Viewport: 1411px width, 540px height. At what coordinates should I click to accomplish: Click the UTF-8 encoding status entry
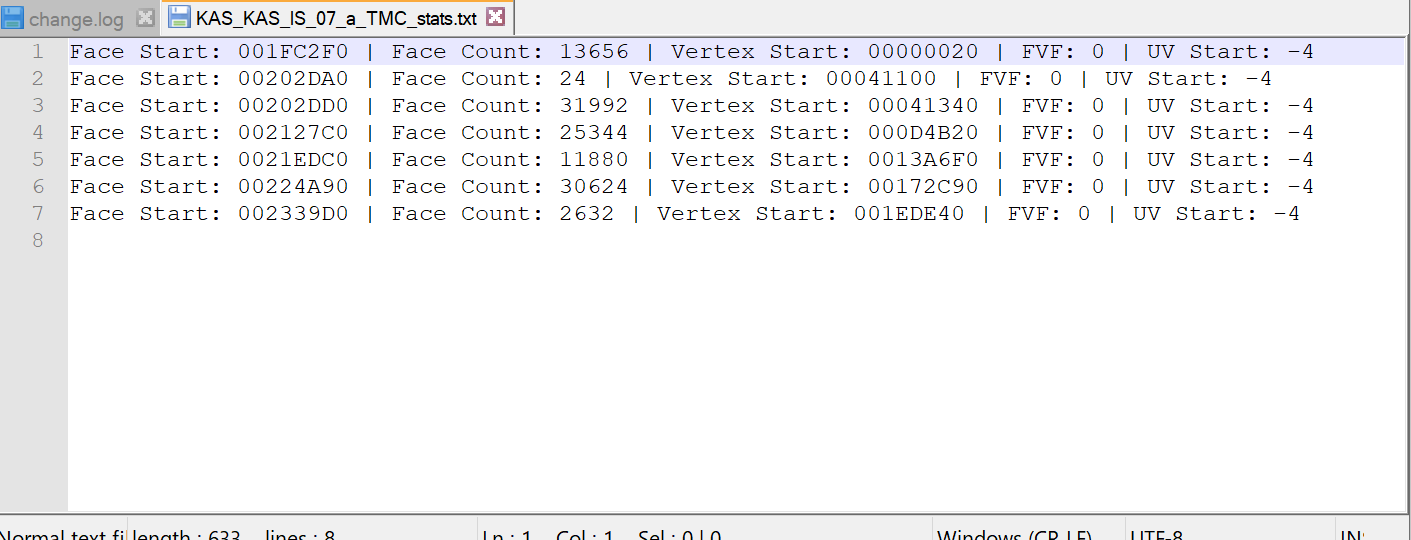(x=1157, y=534)
